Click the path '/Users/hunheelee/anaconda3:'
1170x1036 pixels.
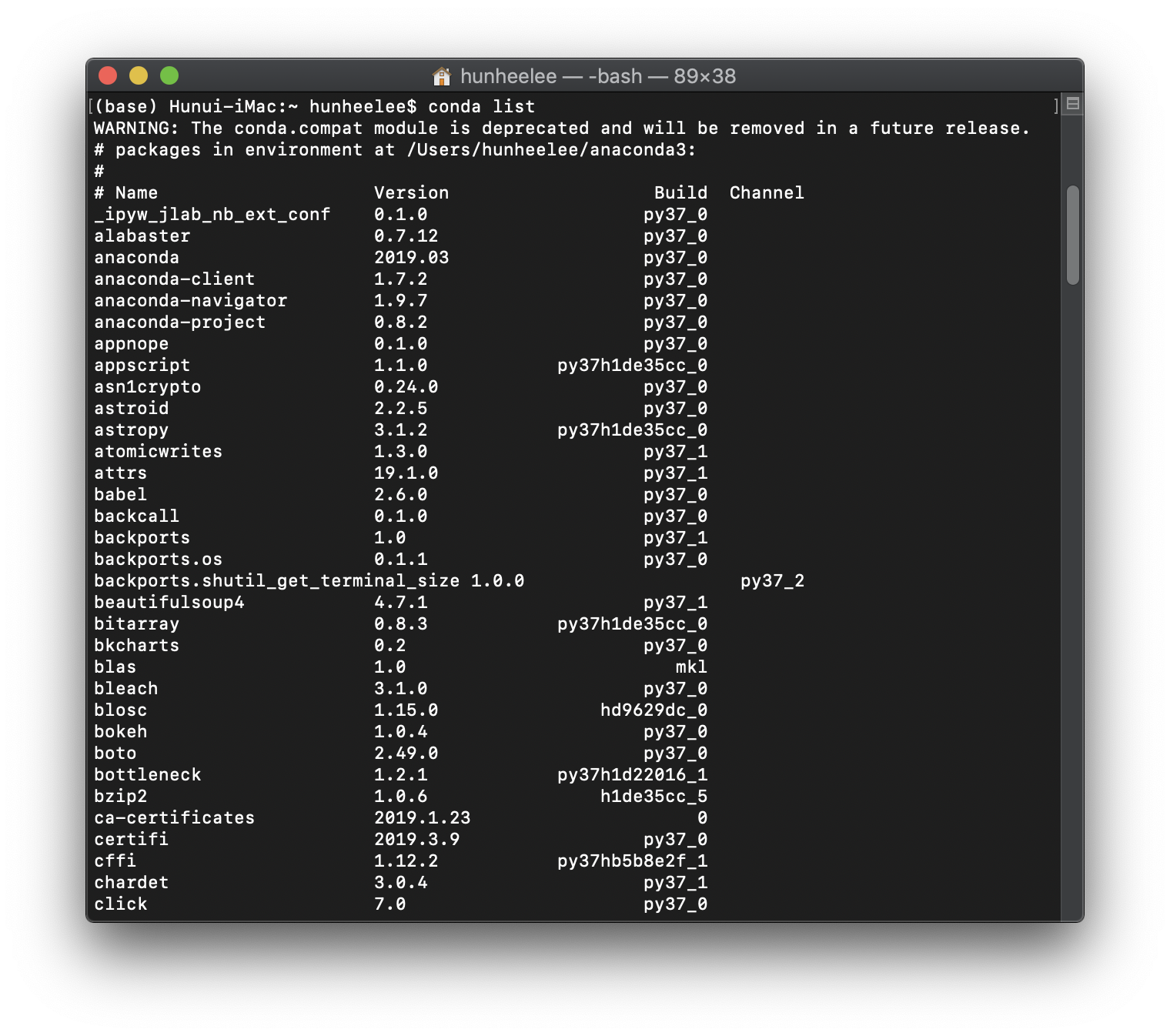coord(551,149)
